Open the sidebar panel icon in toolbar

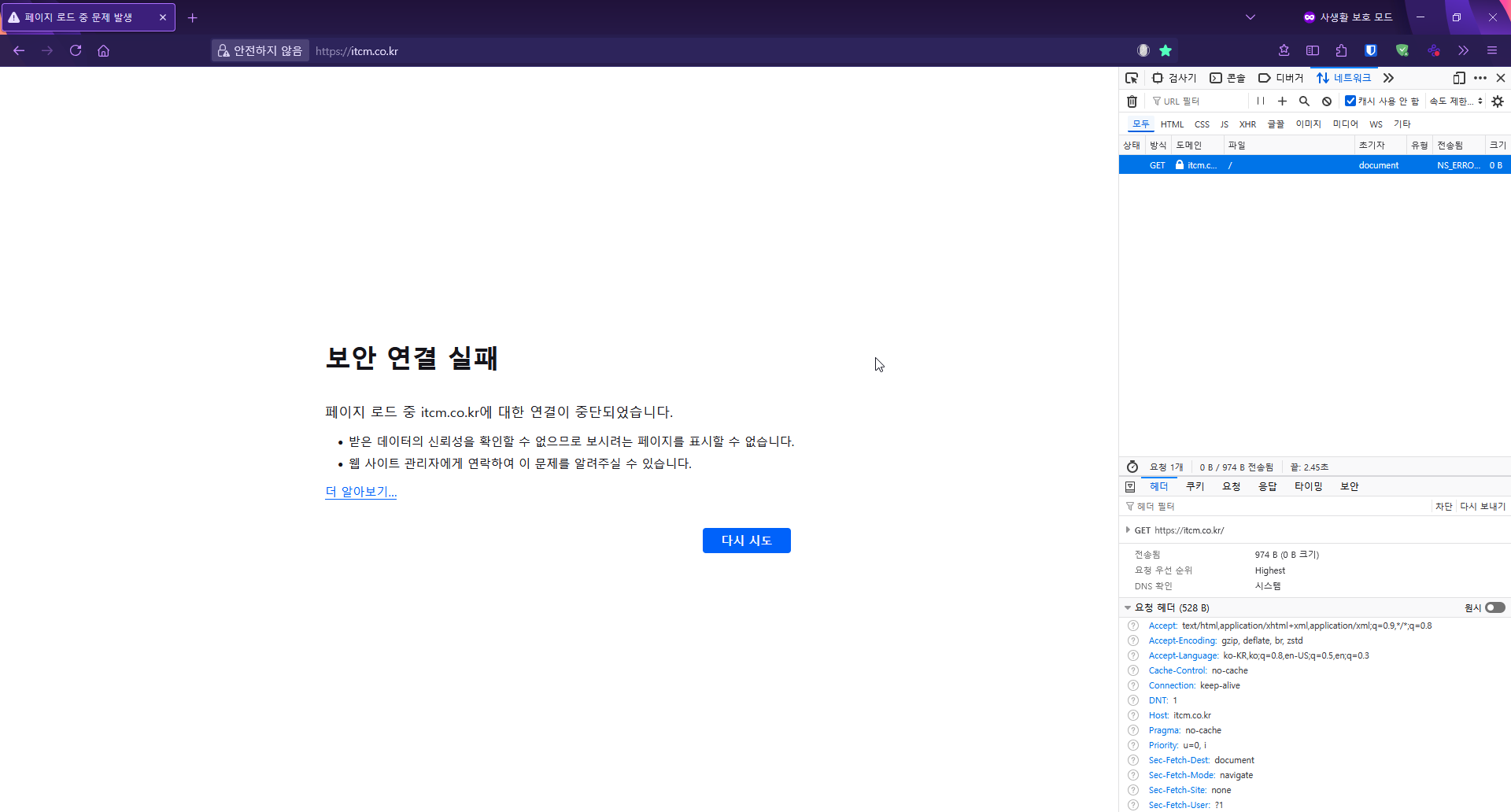1313,50
